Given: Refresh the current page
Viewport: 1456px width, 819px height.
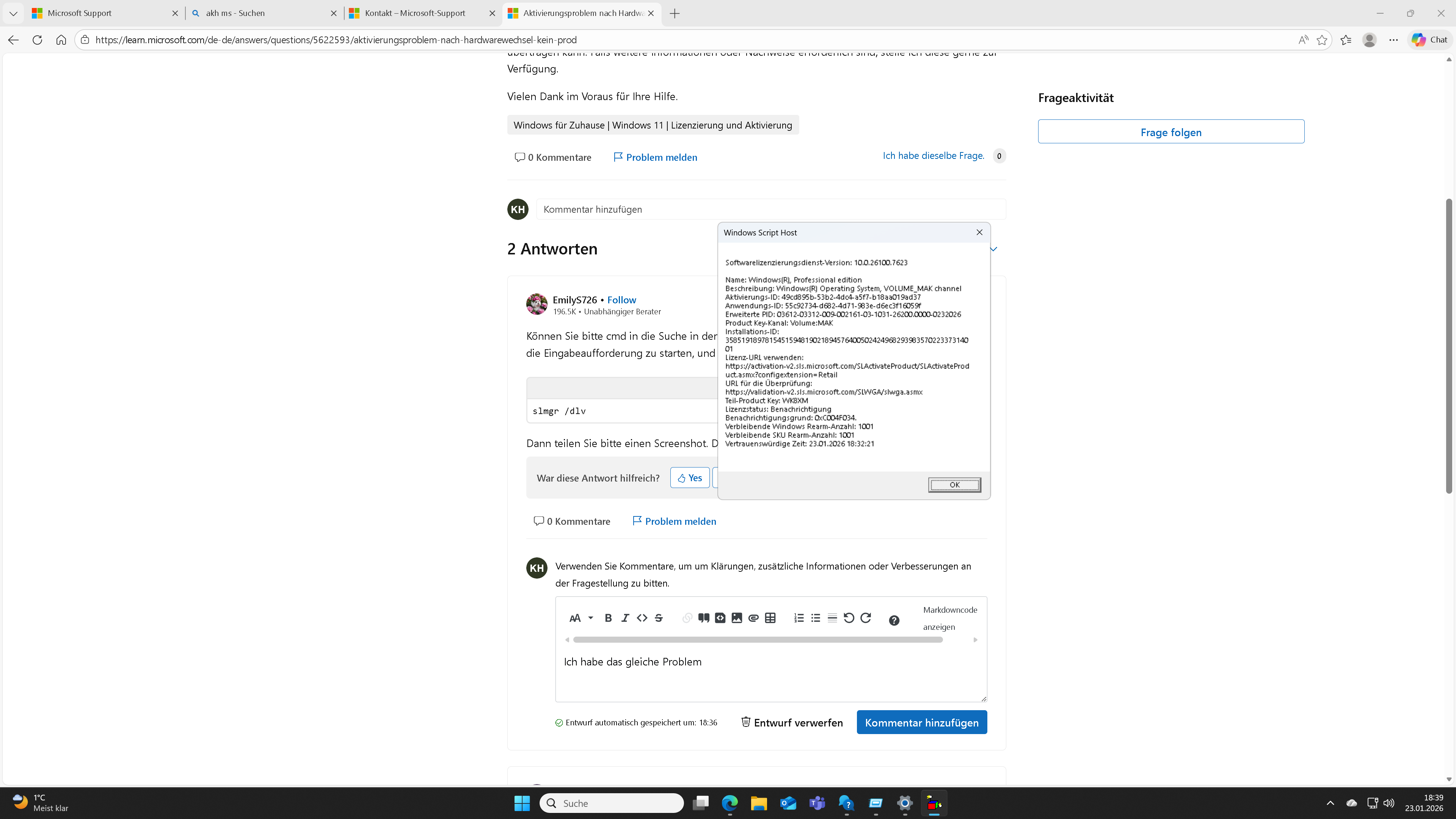Looking at the screenshot, I should 37,39.
